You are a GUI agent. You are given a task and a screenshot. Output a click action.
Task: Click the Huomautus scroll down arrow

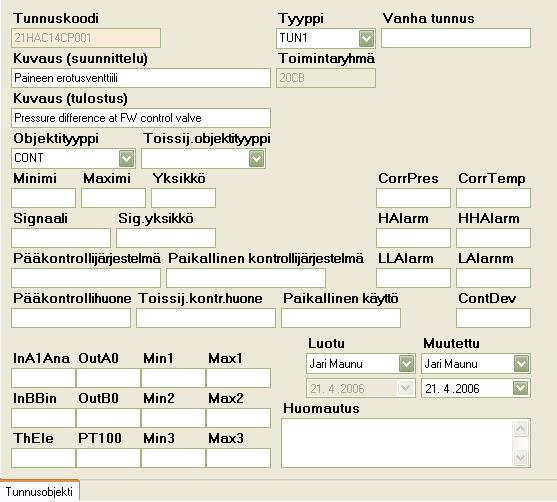(x=521, y=457)
